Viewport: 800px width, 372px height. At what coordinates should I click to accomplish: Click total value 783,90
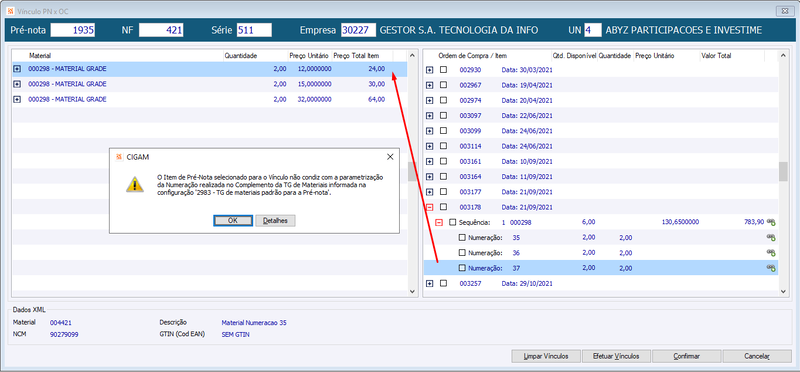754,222
